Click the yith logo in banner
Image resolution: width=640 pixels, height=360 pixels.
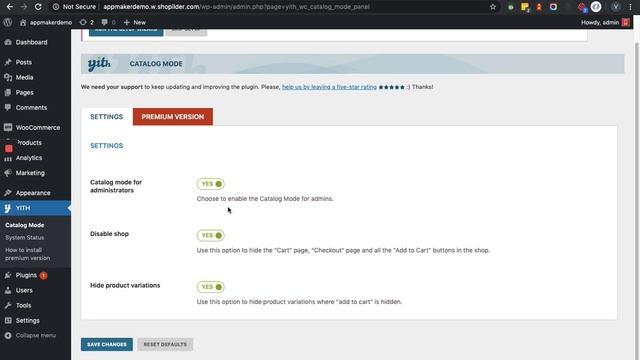[x=99, y=64]
